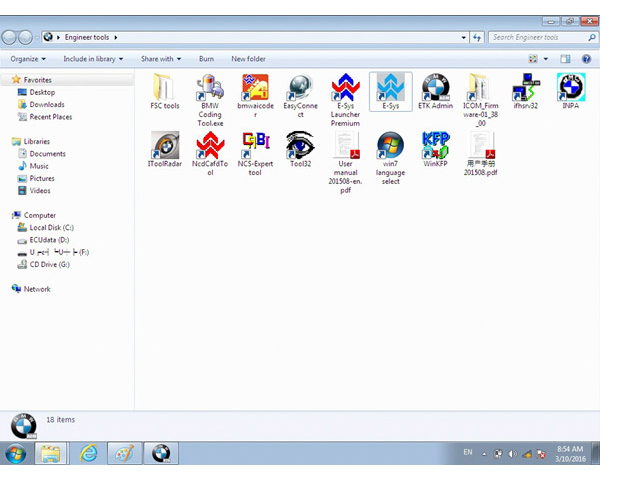Select win7 language select shortcut
Image resolution: width=623 pixels, height=484 pixels.
click(x=391, y=159)
